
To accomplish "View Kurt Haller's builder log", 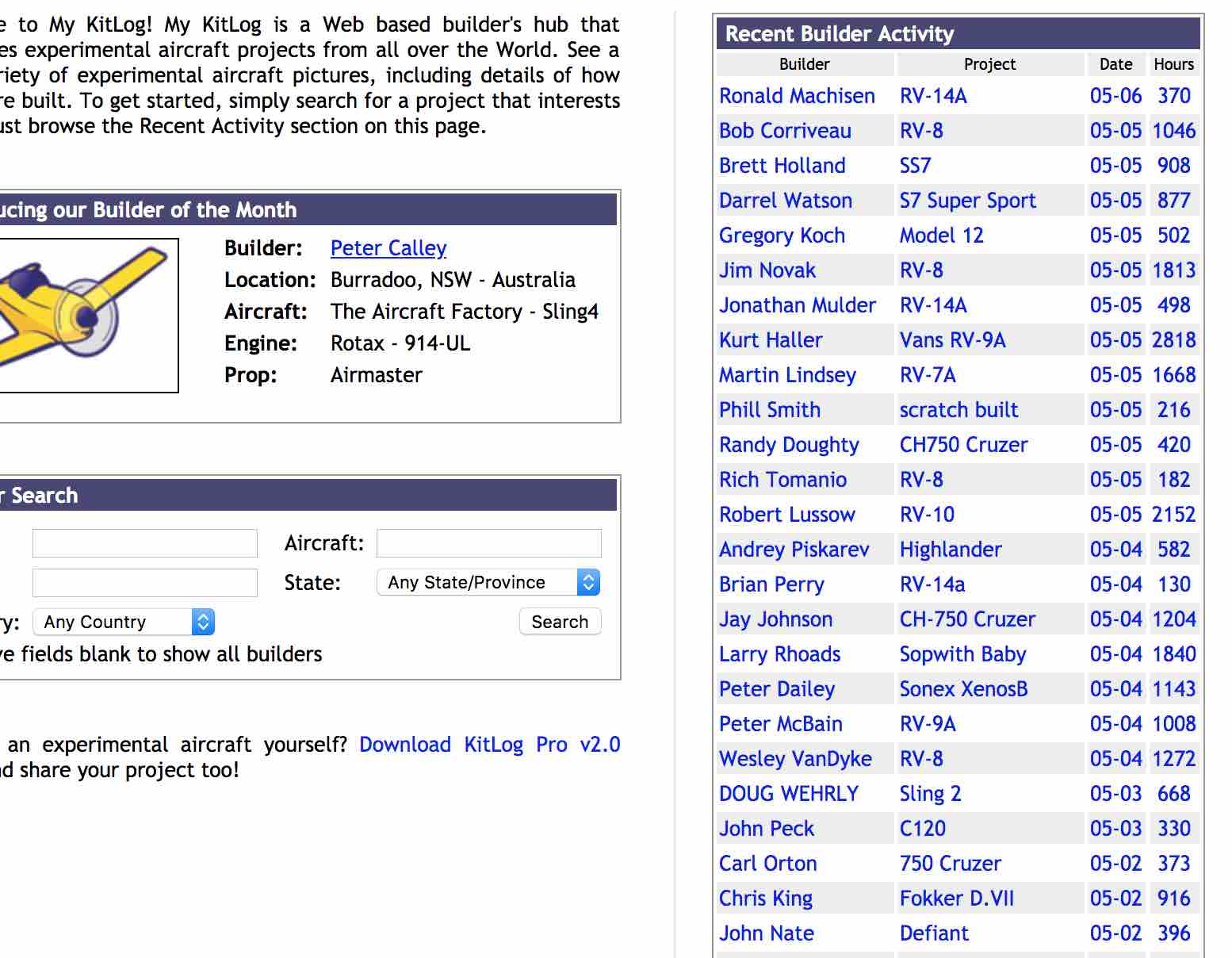I will pyautogui.click(x=771, y=340).
